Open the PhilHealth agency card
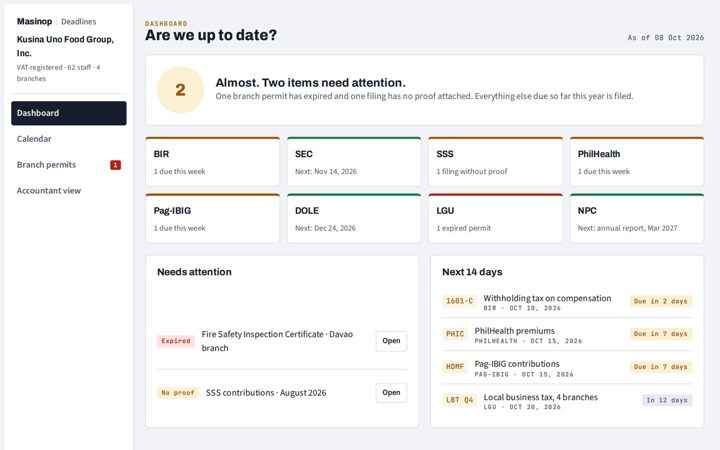 tap(637, 162)
